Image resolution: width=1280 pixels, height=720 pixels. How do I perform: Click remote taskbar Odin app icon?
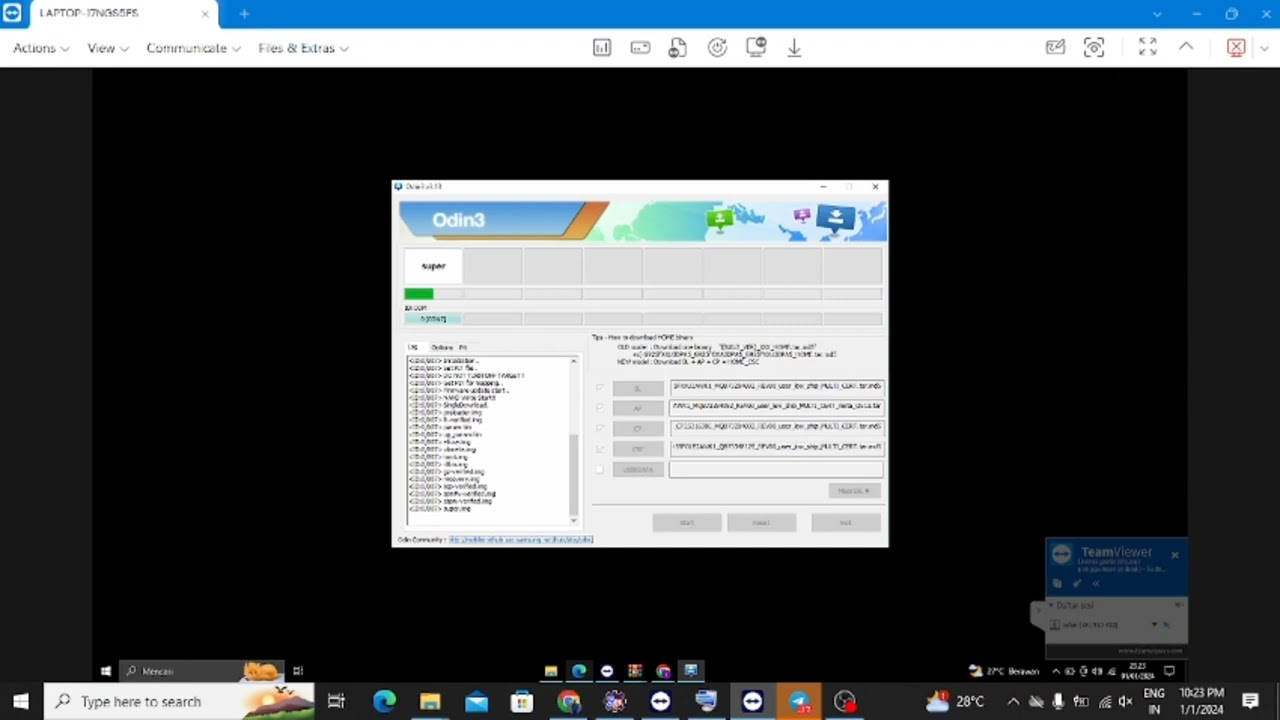pyautogui.click(x=691, y=671)
